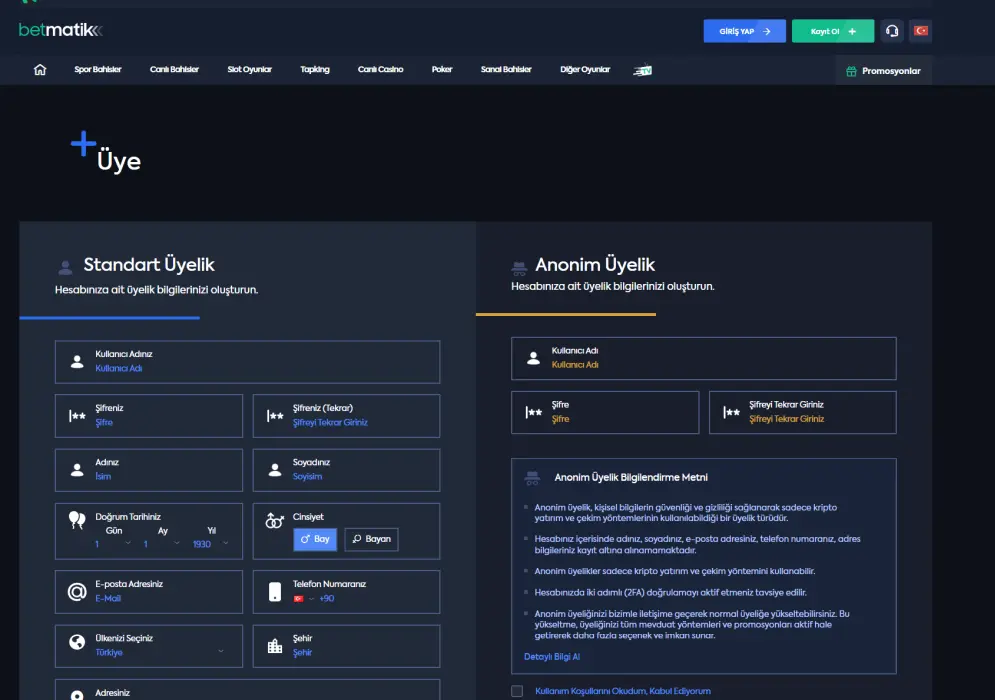Select Bay gender option
This screenshot has height=700, width=995.
(x=315, y=539)
